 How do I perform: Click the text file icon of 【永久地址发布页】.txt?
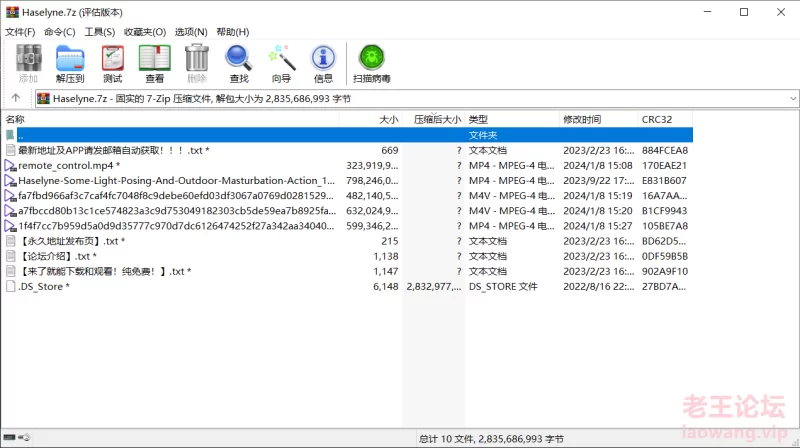(x=10, y=241)
